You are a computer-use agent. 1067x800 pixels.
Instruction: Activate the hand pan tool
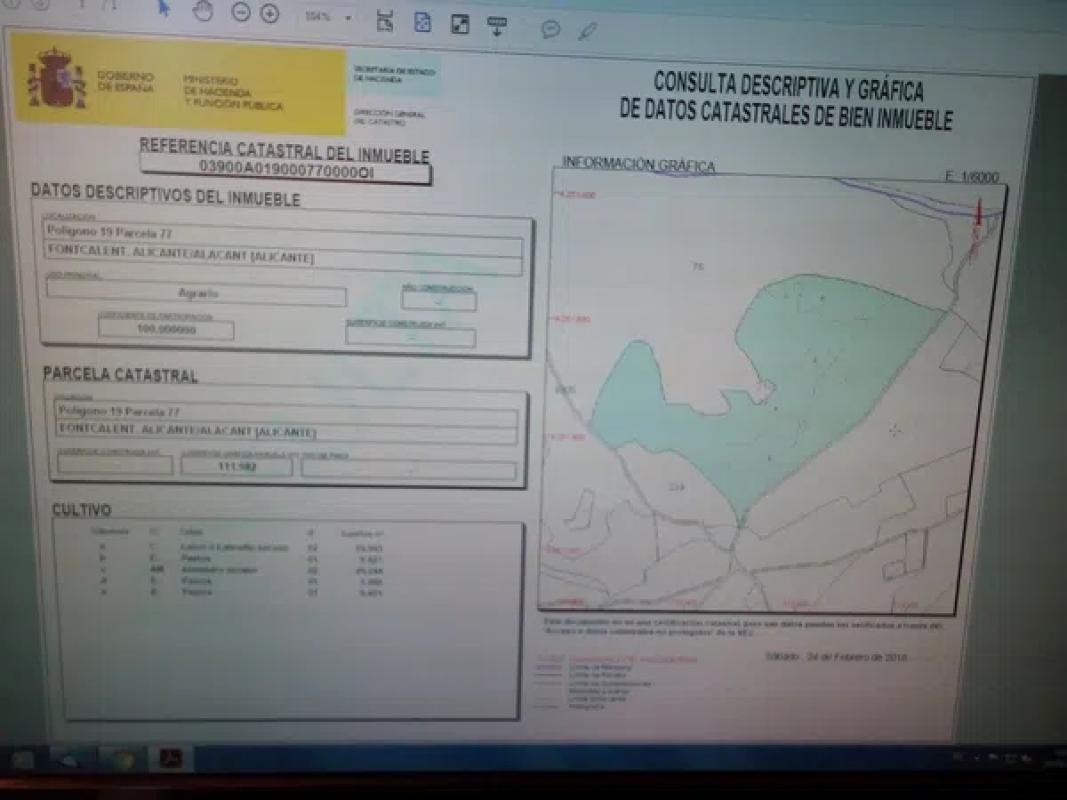point(203,12)
